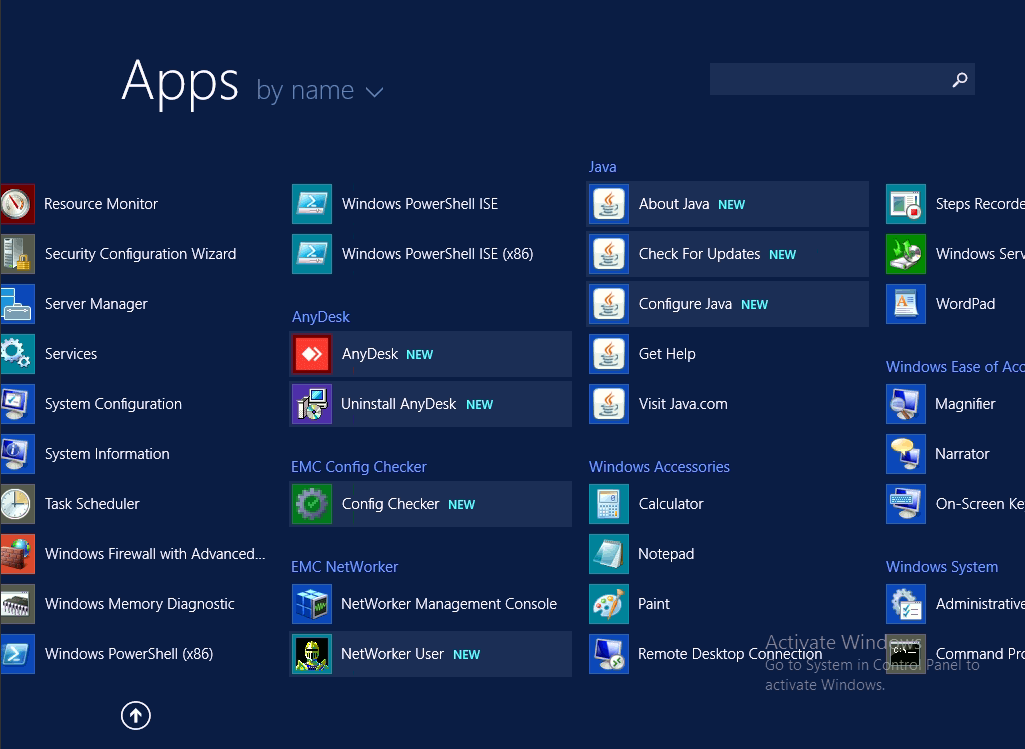
Task: Open the Paint application icon
Action: [609, 604]
